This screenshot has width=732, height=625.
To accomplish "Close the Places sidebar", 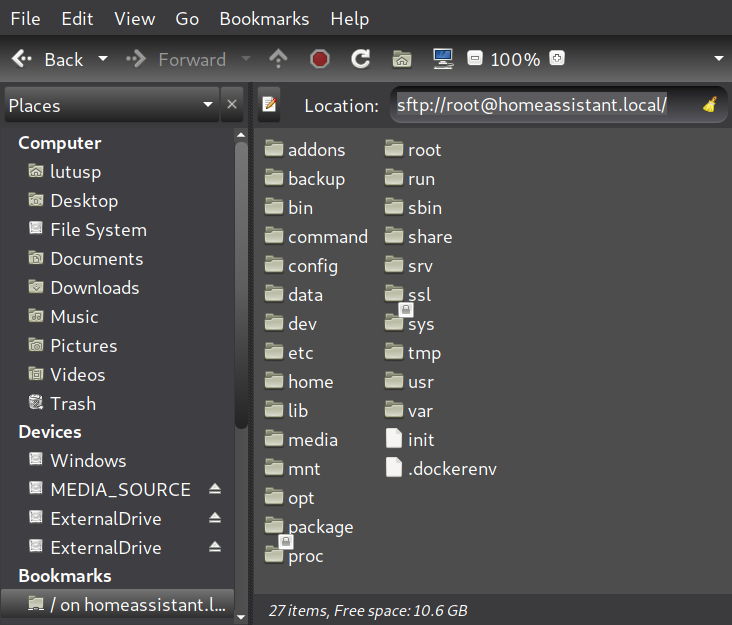I will pos(232,105).
